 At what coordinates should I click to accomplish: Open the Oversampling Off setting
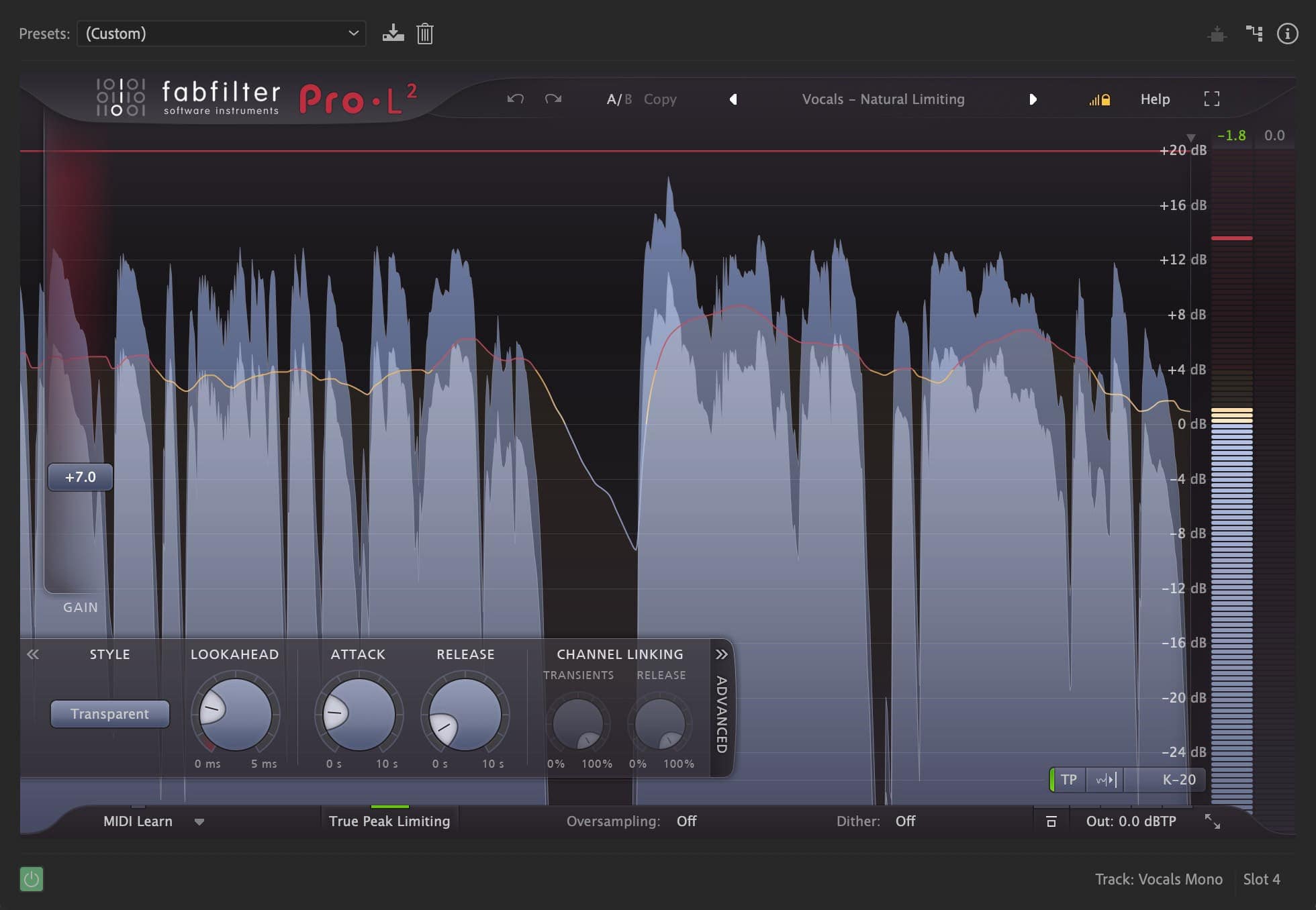[686, 821]
